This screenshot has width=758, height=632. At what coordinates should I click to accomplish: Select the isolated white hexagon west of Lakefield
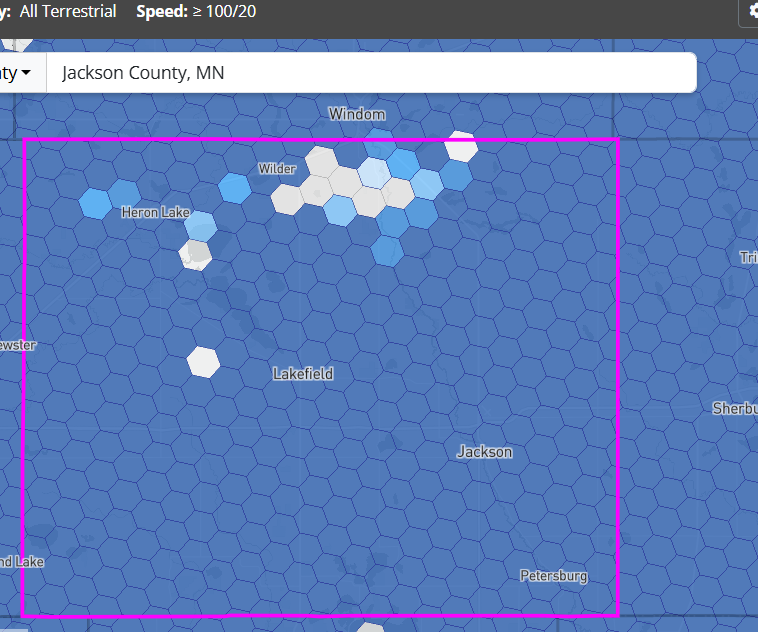coord(203,362)
